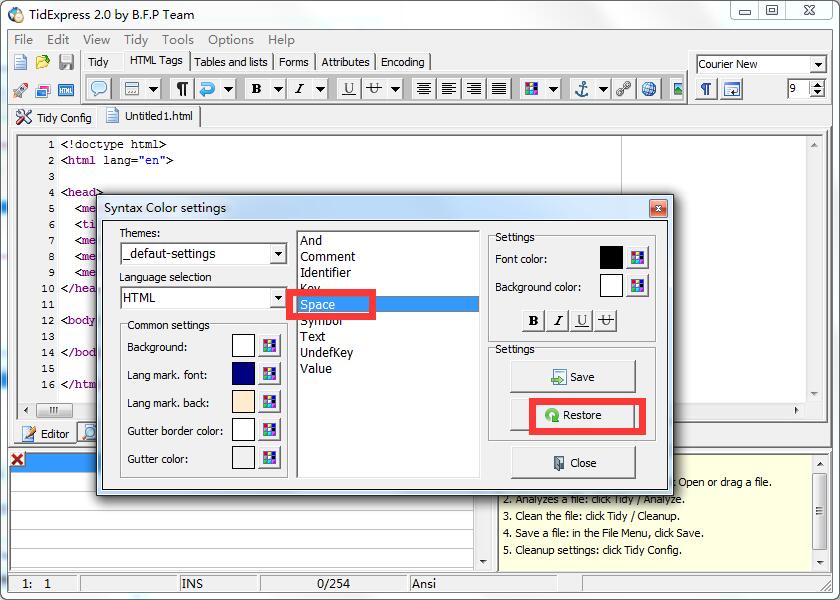The image size is (840, 600).
Task: Click the font size input field
Action: [799, 88]
